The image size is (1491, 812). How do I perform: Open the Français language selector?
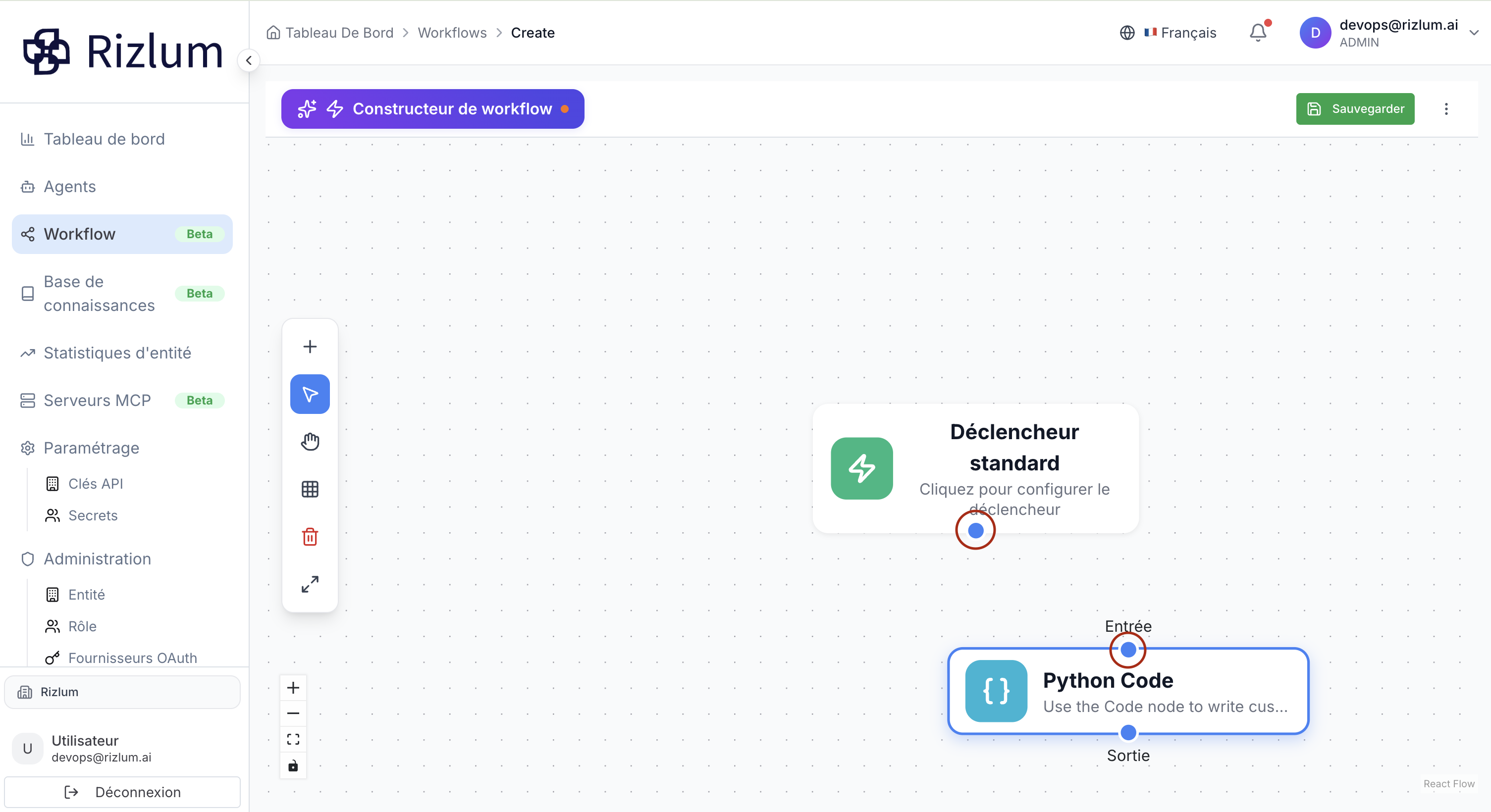click(1168, 33)
